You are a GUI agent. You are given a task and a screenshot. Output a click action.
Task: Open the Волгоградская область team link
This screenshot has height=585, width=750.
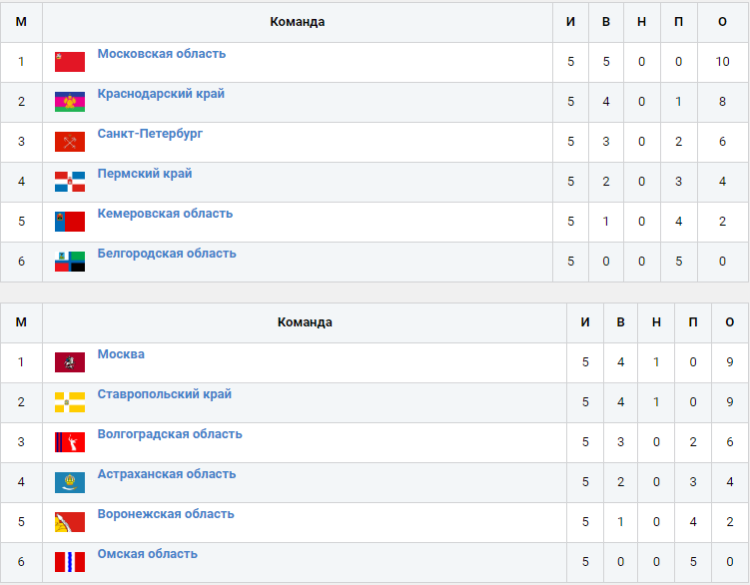pyautogui.click(x=169, y=435)
